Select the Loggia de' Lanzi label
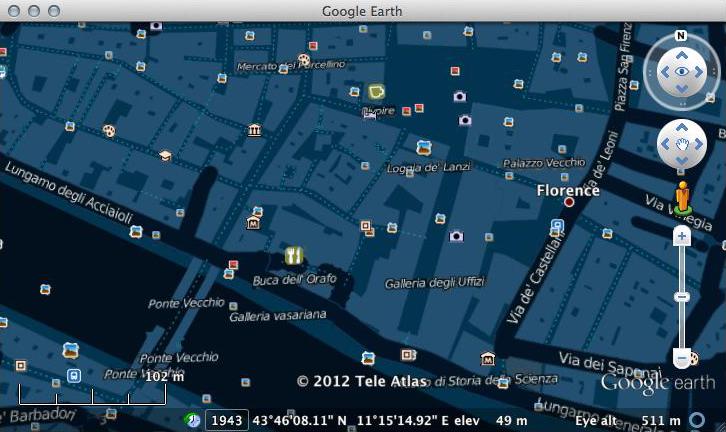This screenshot has width=726, height=432. coord(429,168)
